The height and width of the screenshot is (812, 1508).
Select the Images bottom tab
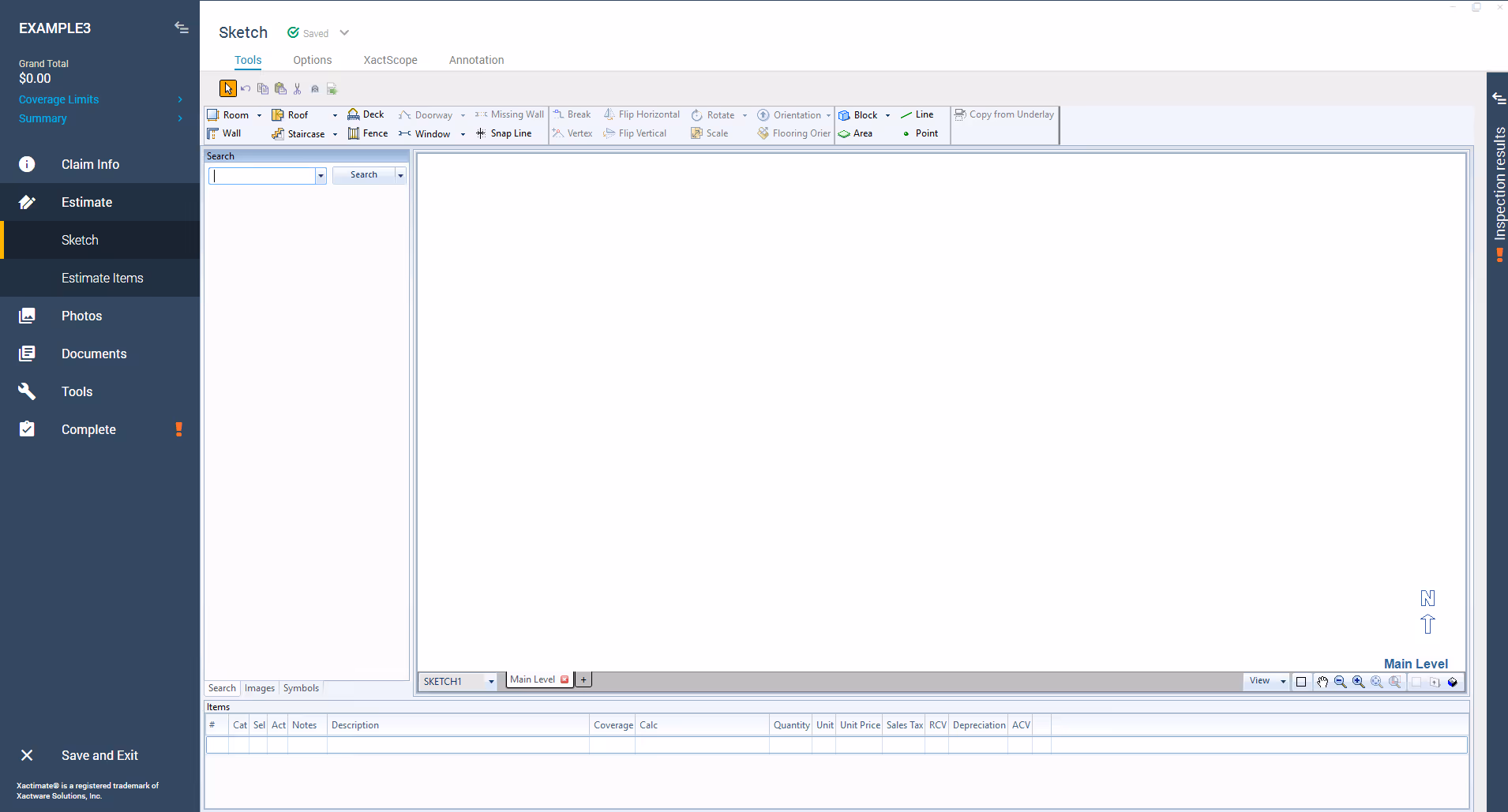(x=260, y=688)
